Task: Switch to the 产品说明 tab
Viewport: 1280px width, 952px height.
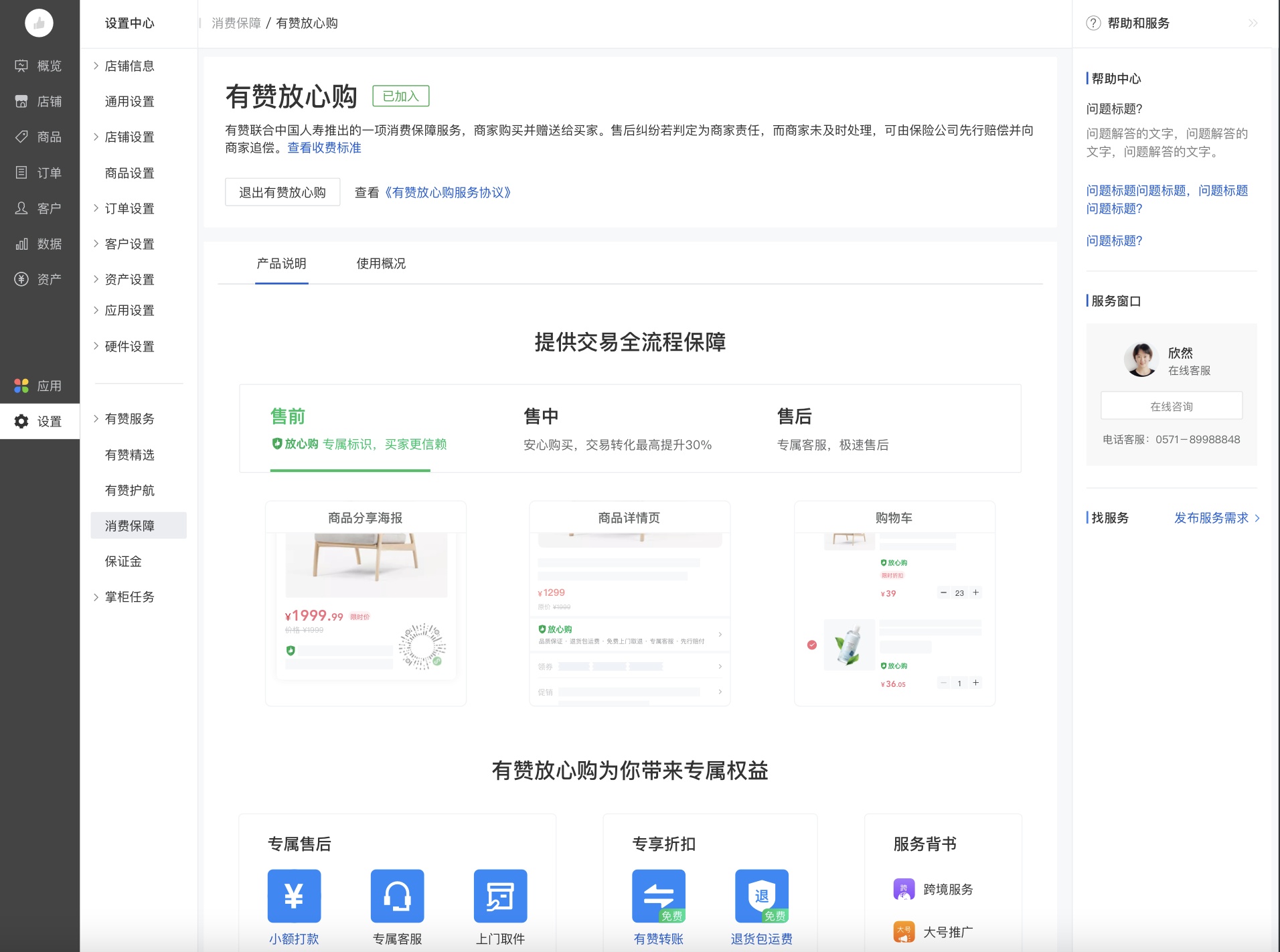Action: click(281, 263)
